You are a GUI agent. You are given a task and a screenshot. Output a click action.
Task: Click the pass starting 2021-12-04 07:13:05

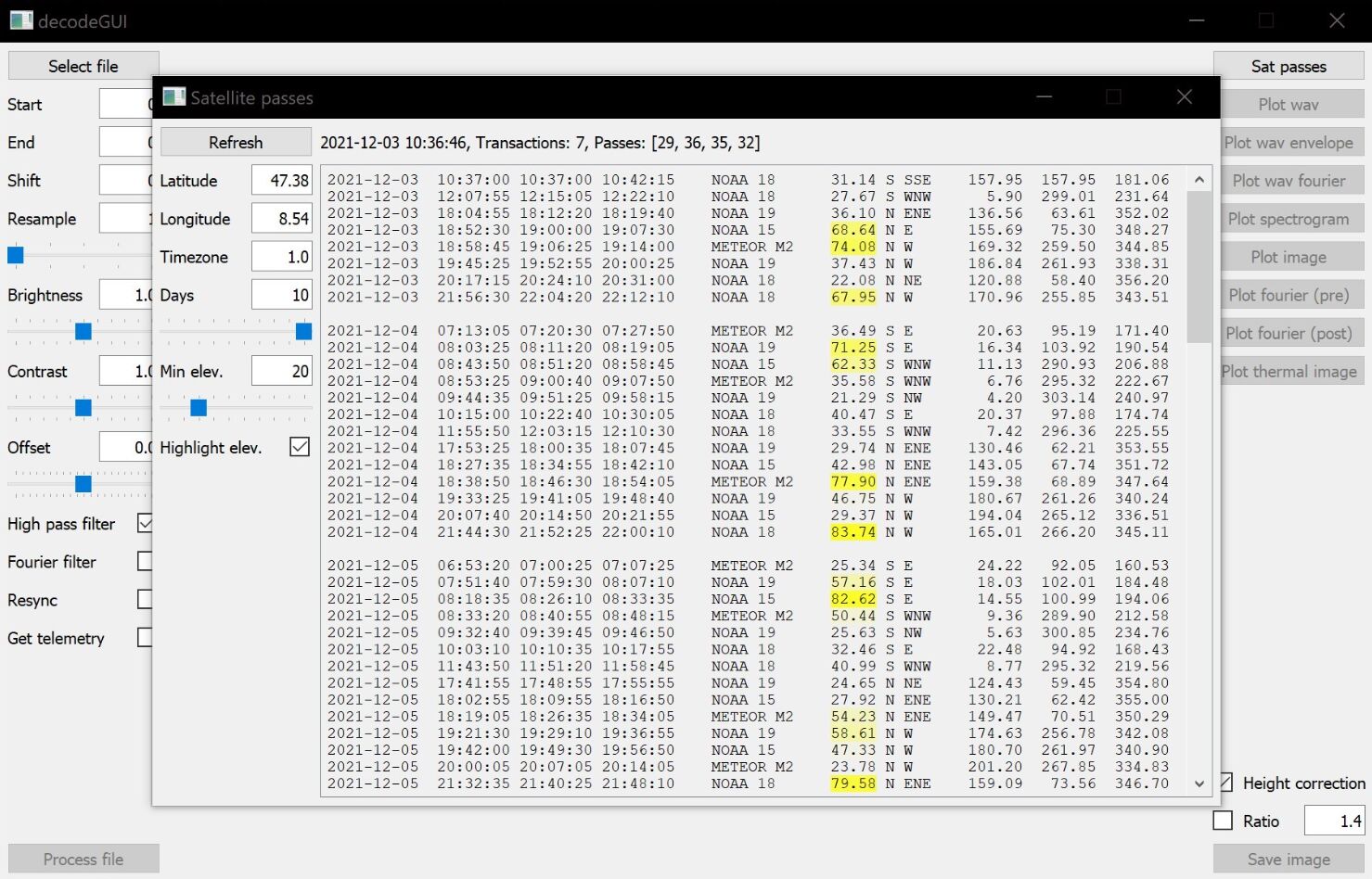coord(748,331)
